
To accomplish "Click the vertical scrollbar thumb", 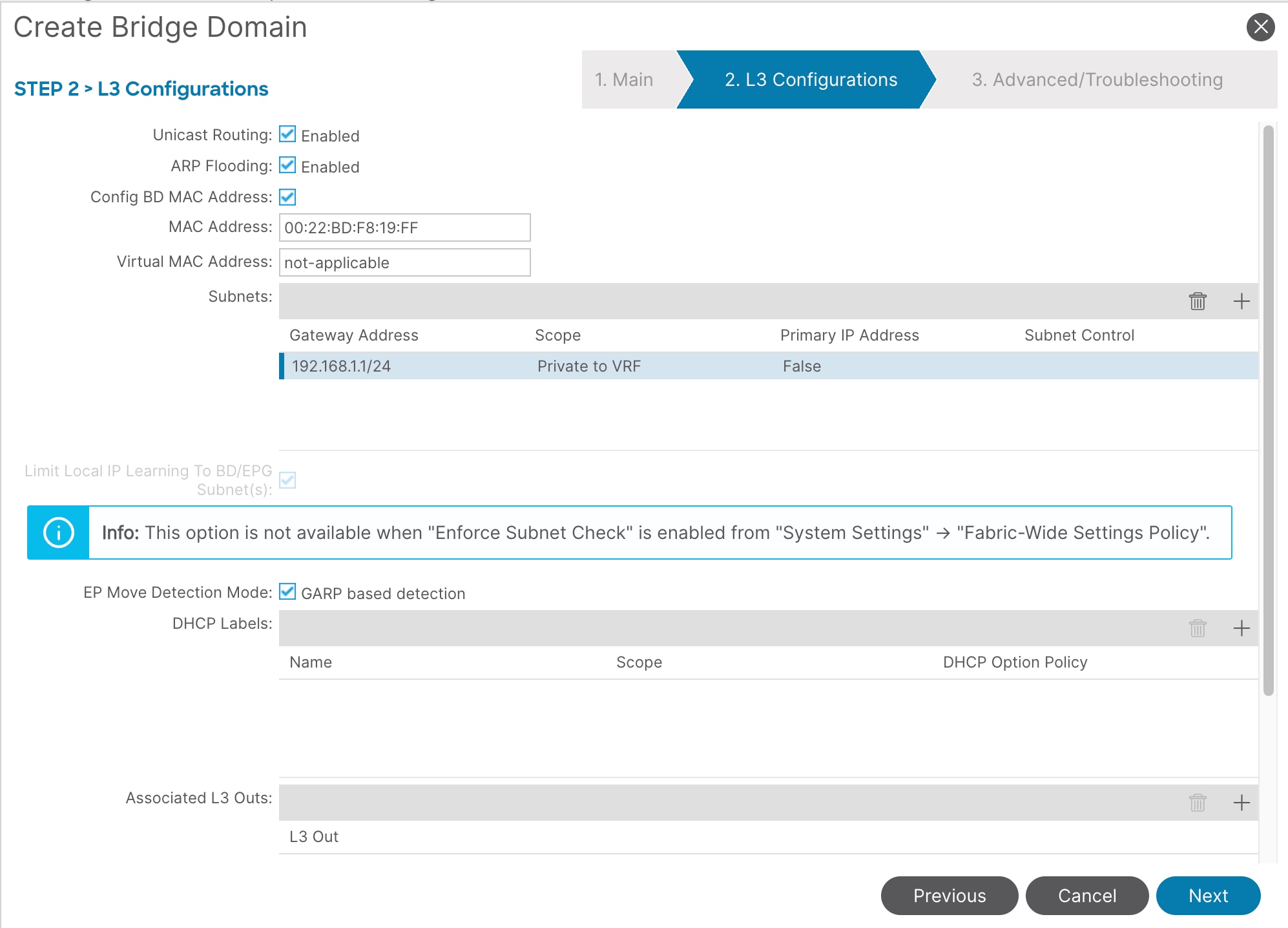I will click(x=1268, y=410).
